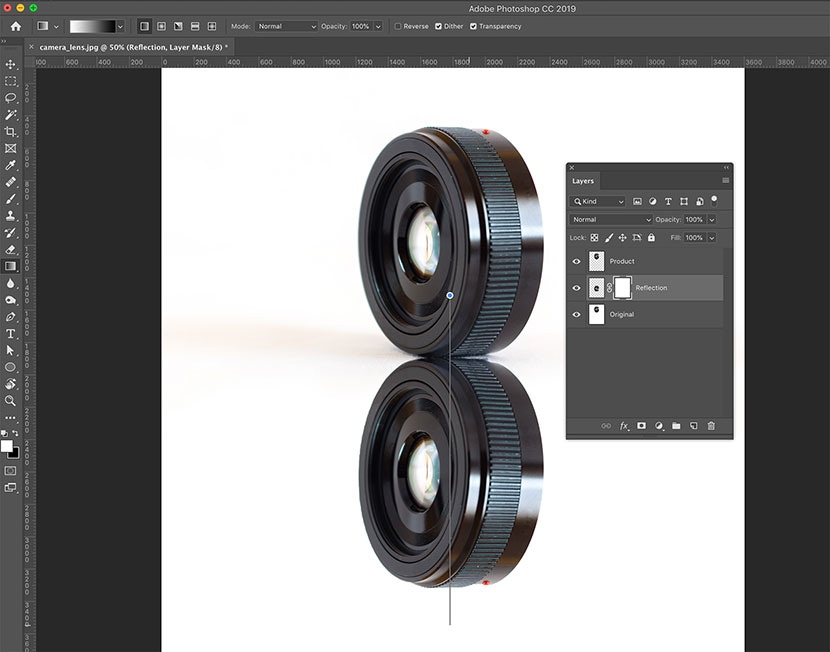Open the gradient Mode dropdown
The width and height of the screenshot is (830, 652).
click(x=286, y=26)
